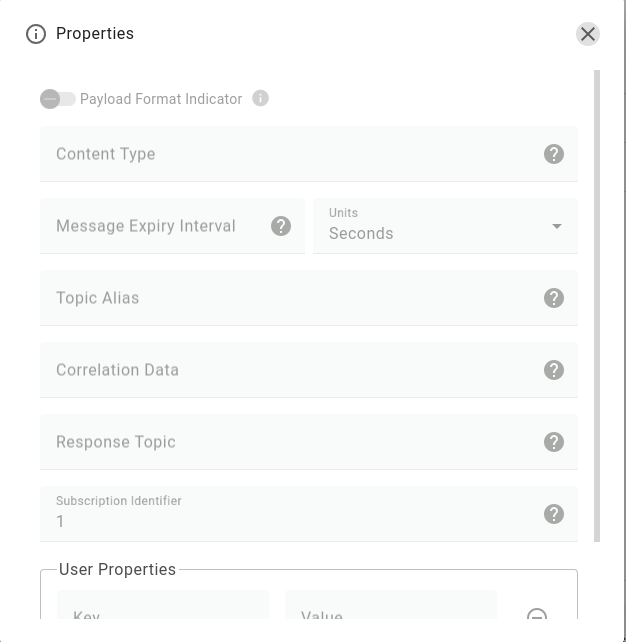626x642 pixels.
Task: Click the Content Type help icon
Action: click(554, 154)
